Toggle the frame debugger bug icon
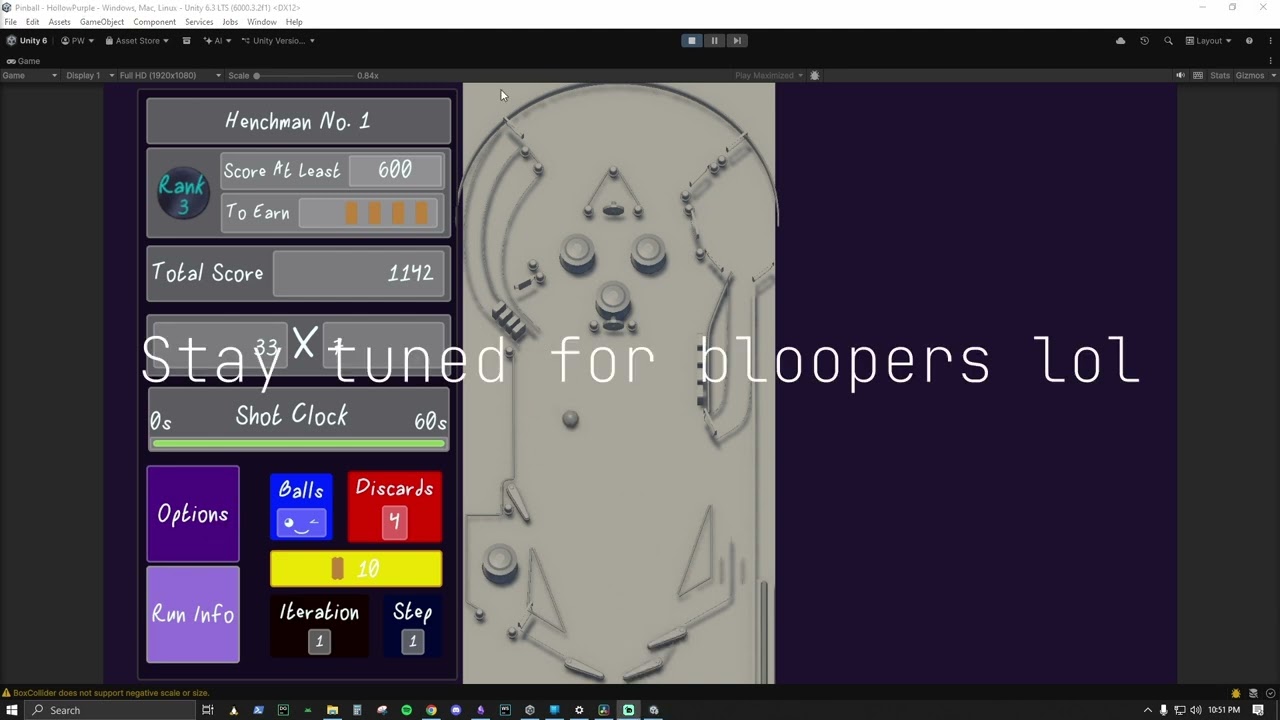This screenshot has height=720, width=1280. tap(815, 75)
